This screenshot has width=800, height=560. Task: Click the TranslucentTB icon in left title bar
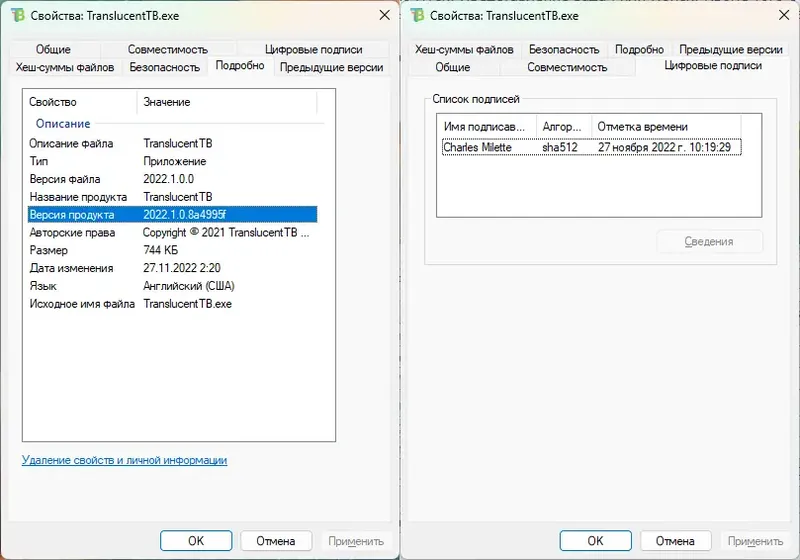click(x=16, y=15)
